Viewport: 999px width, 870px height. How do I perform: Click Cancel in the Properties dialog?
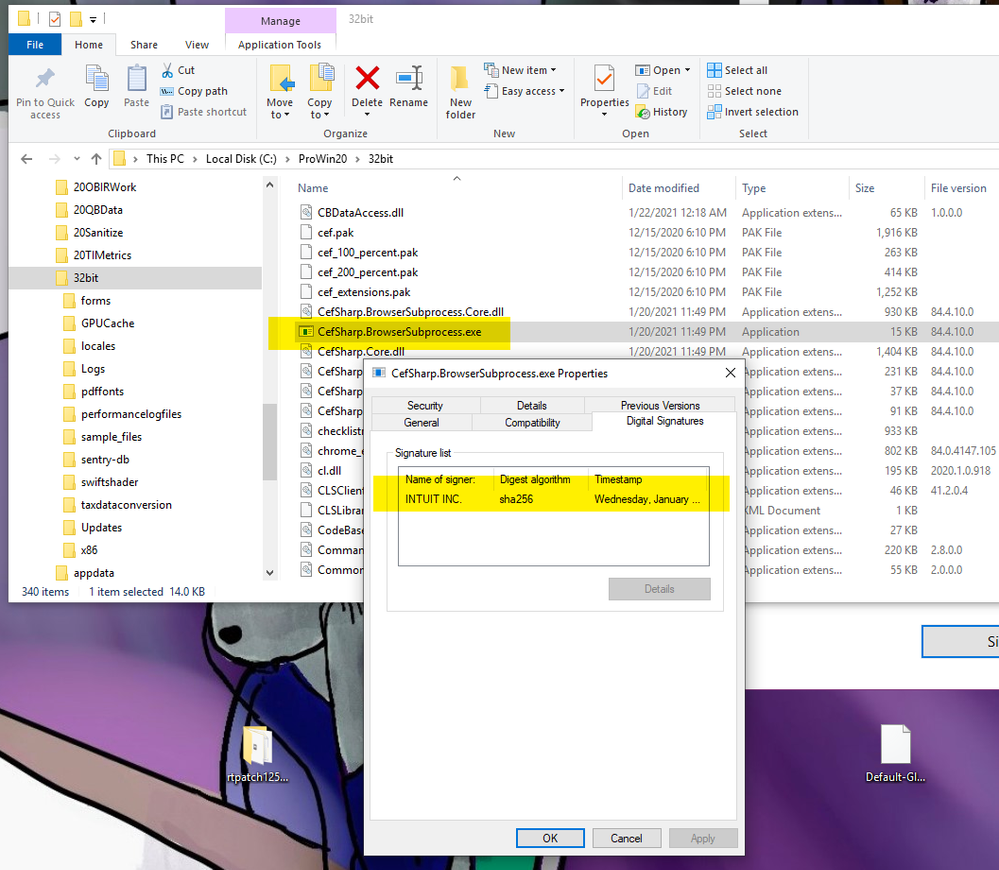tap(626, 838)
